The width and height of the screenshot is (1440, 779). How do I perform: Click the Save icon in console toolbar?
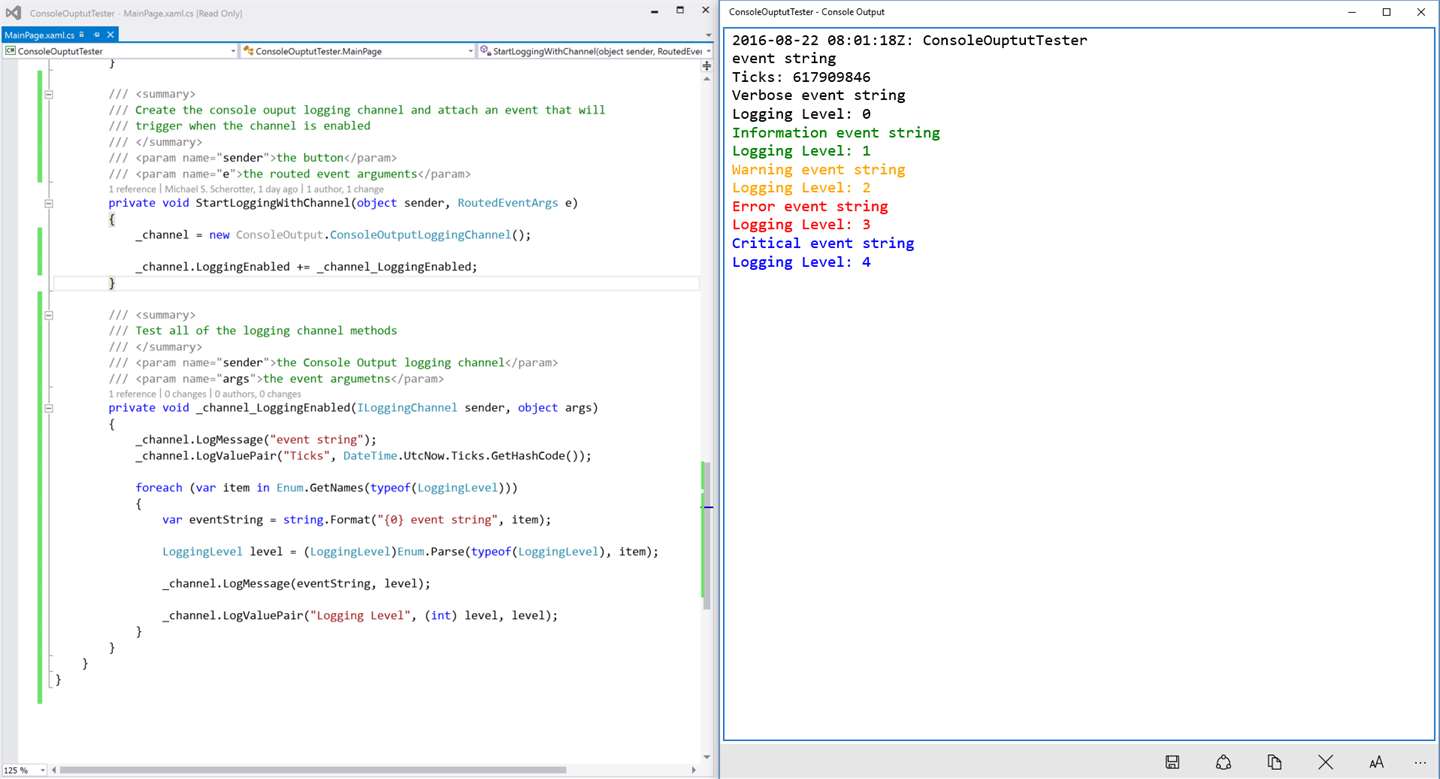1172,762
